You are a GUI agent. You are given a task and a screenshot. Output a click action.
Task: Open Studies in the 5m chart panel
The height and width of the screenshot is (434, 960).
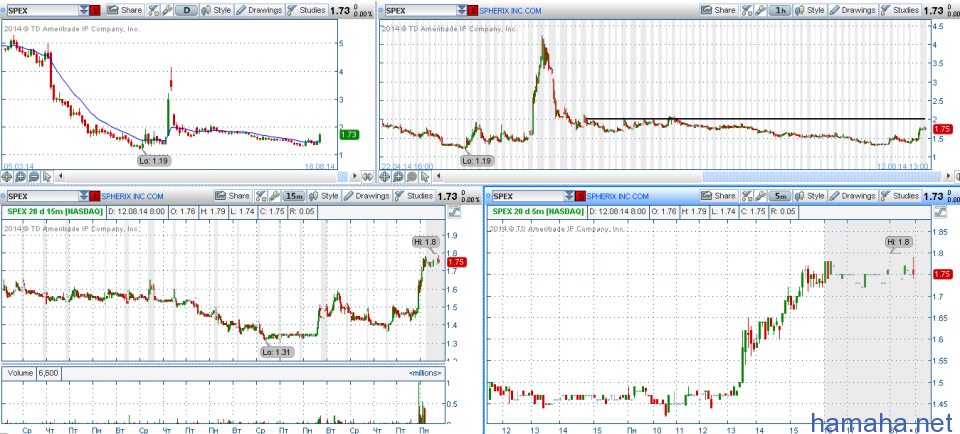(x=900, y=196)
